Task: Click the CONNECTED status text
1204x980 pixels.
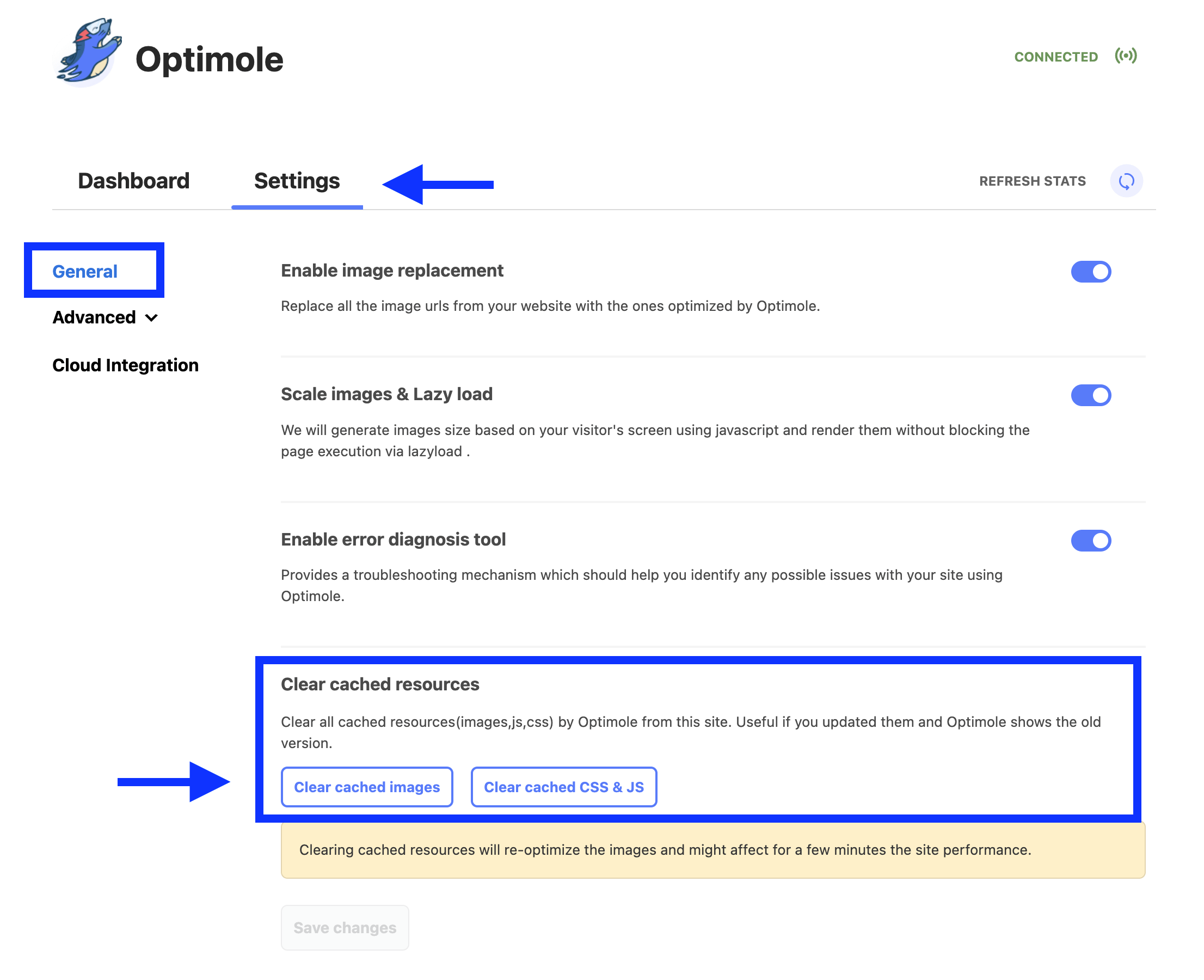Action: click(x=1055, y=57)
